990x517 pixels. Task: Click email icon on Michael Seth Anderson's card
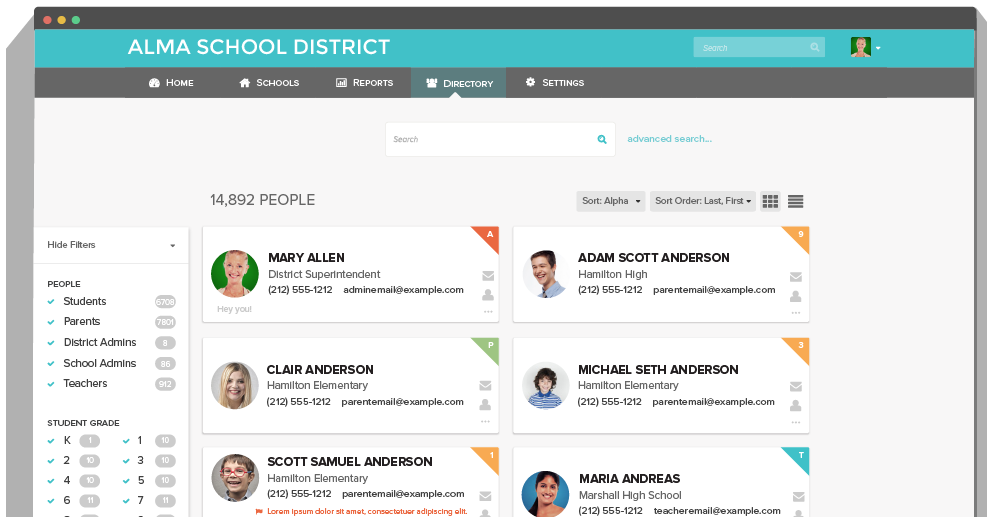796,386
